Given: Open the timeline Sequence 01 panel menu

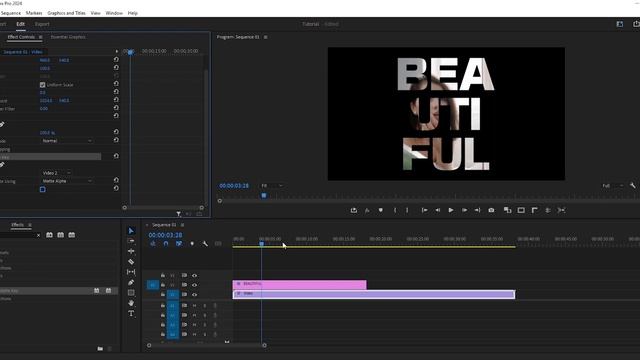Looking at the screenshot, I should (182, 225).
